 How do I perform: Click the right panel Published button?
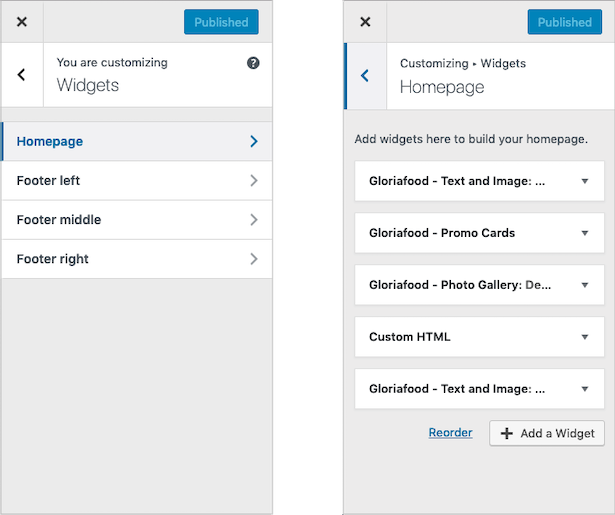(564, 22)
